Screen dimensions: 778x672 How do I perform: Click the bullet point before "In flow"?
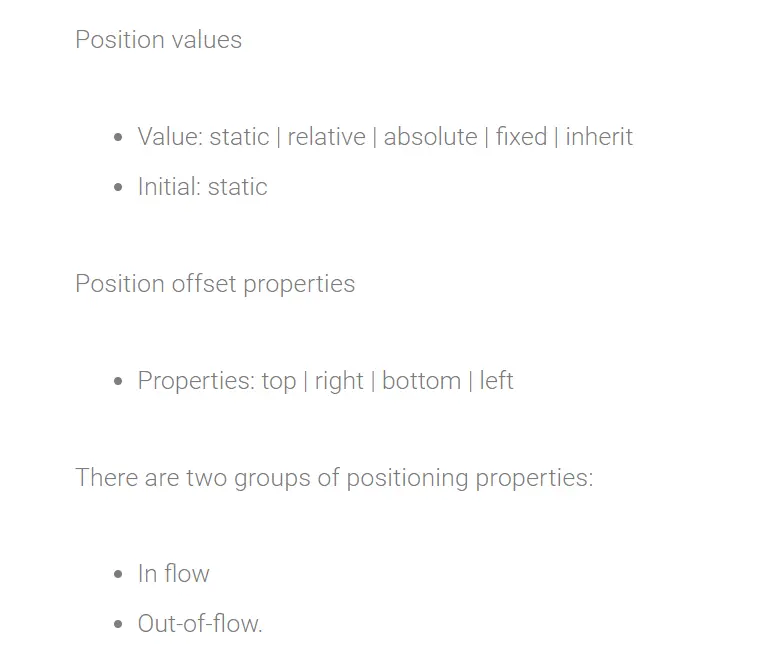(x=119, y=575)
